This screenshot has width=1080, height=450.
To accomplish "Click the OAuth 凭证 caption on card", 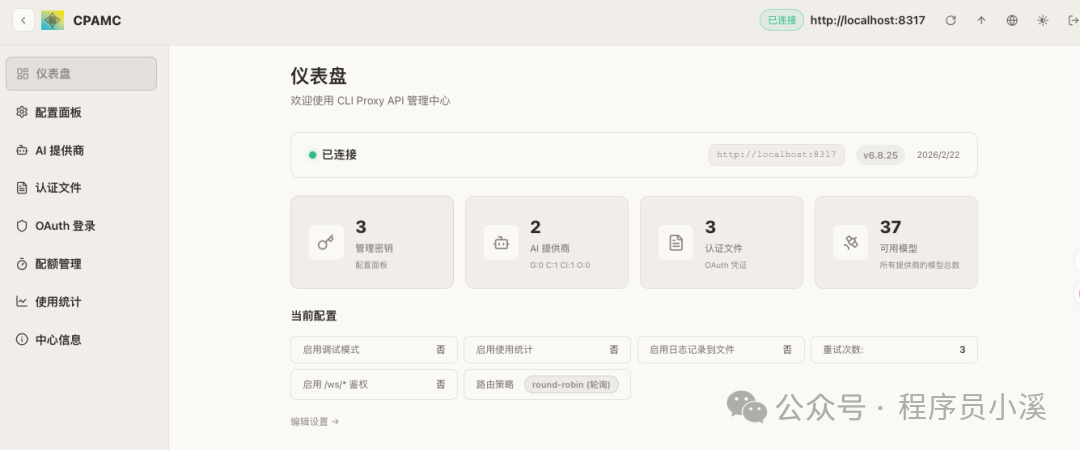I will (725, 265).
